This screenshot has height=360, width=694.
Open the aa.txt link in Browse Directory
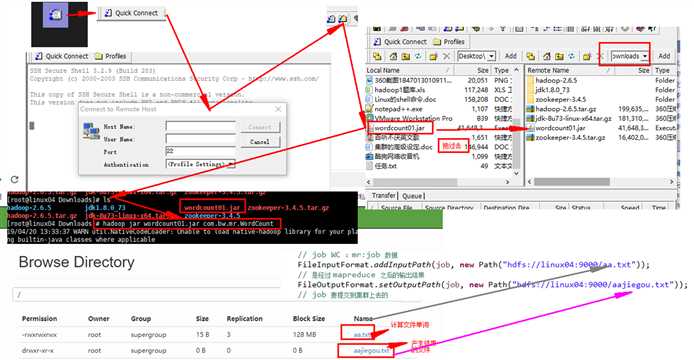[x=362, y=335]
